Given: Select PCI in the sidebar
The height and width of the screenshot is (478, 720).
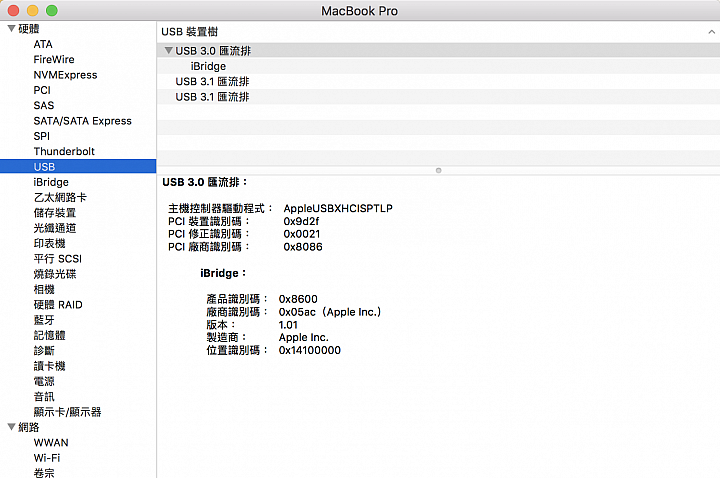Looking at the screenshot, I should 42,90.
